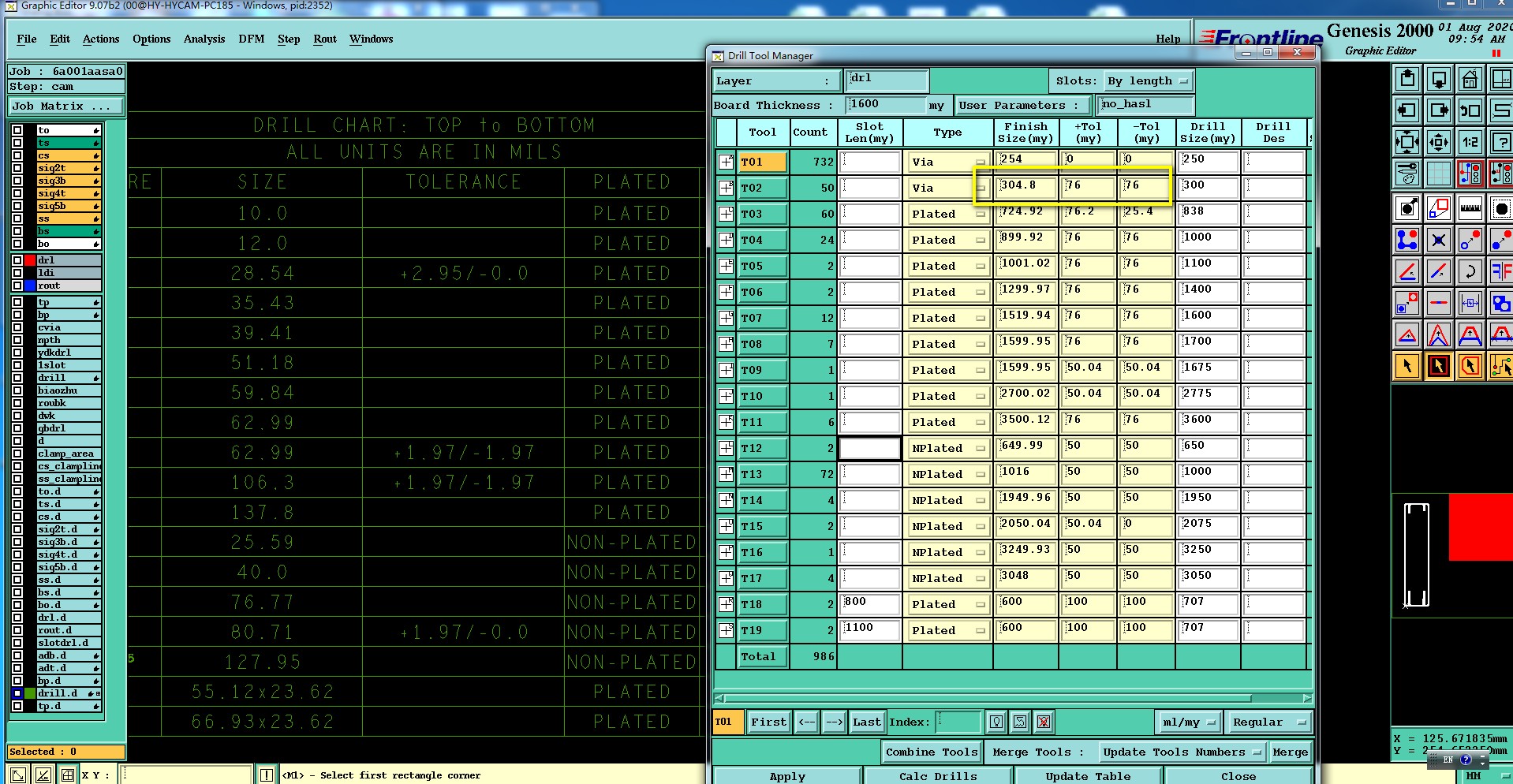Click Finish Size field of T02
Image resolution: width=1513 pixels, height=784 pixels.
[x=1025, y=188]
